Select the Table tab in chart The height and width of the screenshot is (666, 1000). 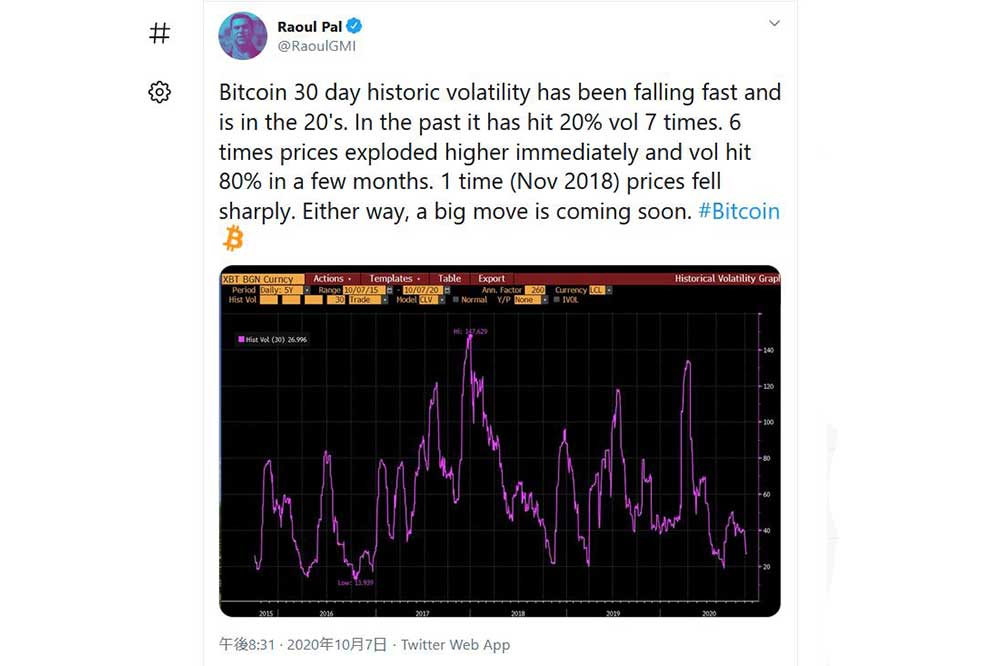point(449,279)
